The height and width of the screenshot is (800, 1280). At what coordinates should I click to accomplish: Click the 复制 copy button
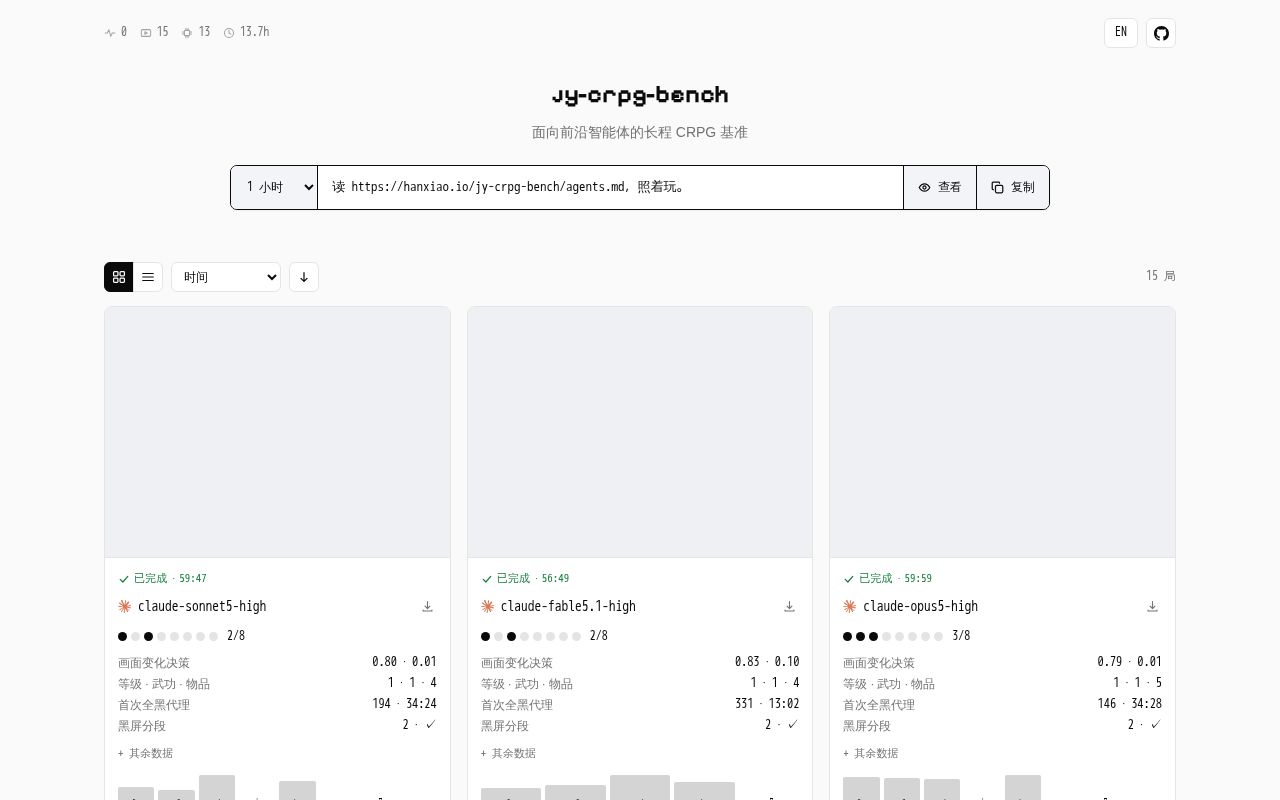coord(1013,187)
